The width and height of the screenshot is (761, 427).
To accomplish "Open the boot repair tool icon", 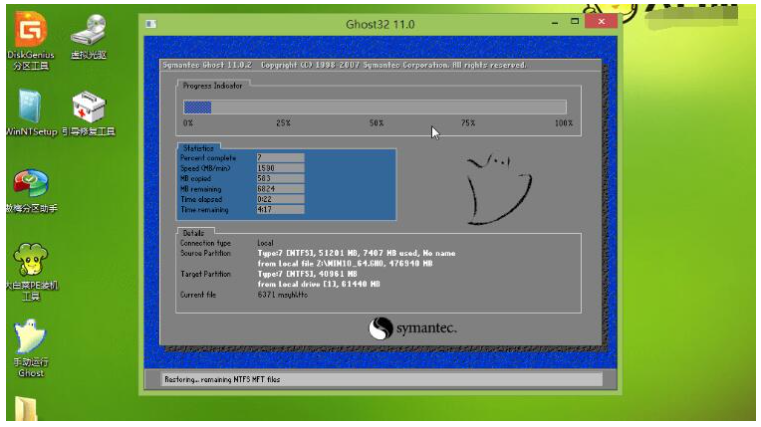I will point(90,108).
